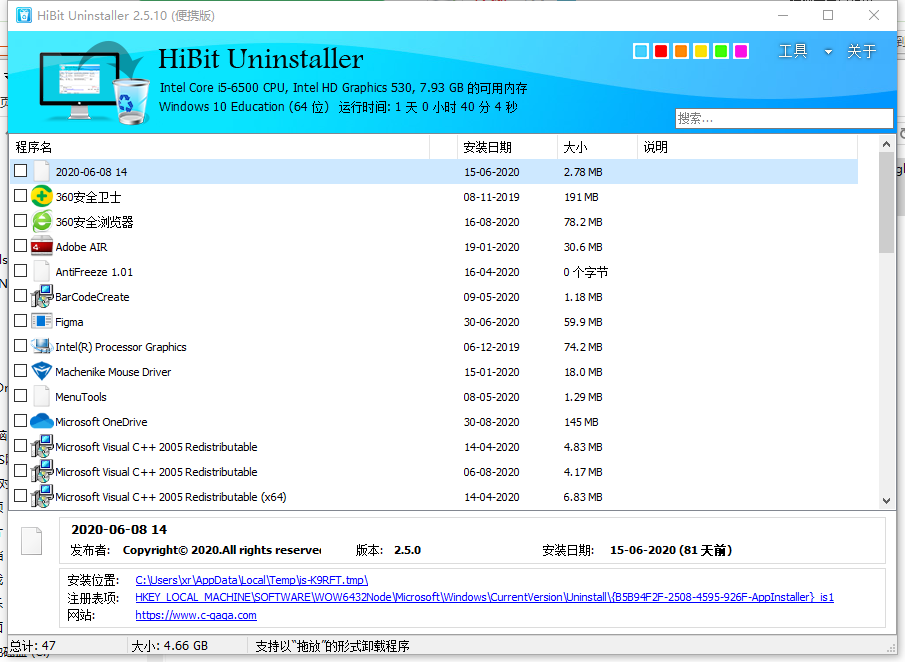Image resolution: width=905 pixels, height=662 pixels.
Task: Click the vertical scrollbar thumb
Action: (887, 203)
